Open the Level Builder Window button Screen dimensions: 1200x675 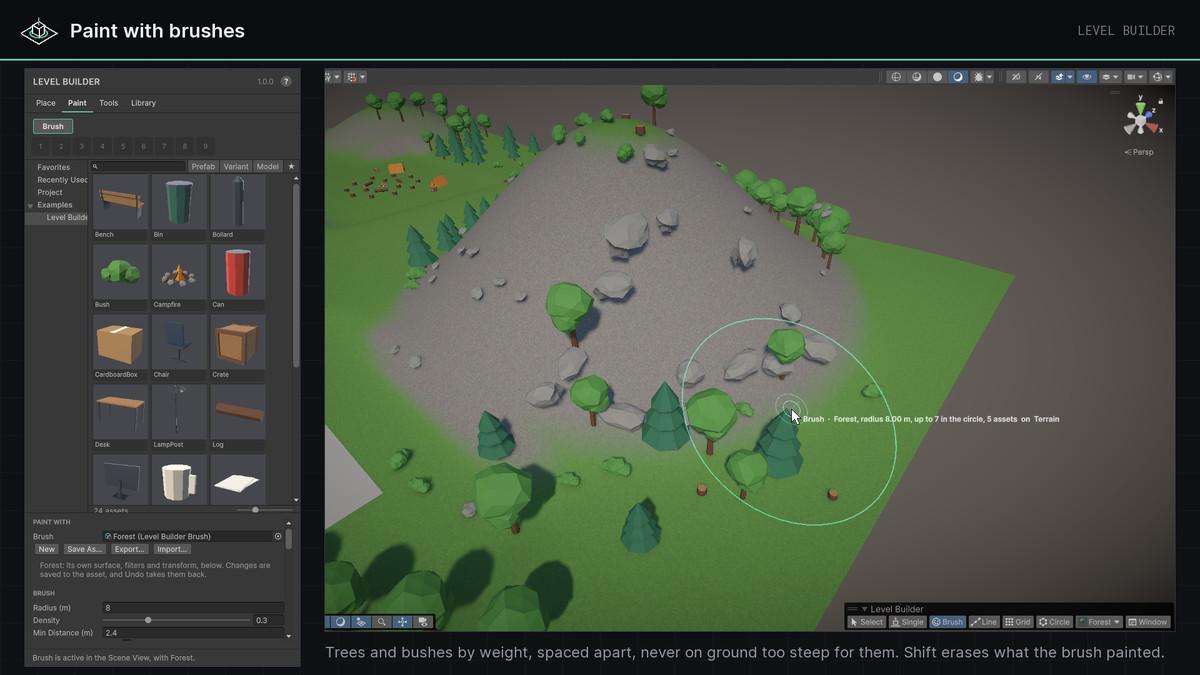click(1148, 622)
